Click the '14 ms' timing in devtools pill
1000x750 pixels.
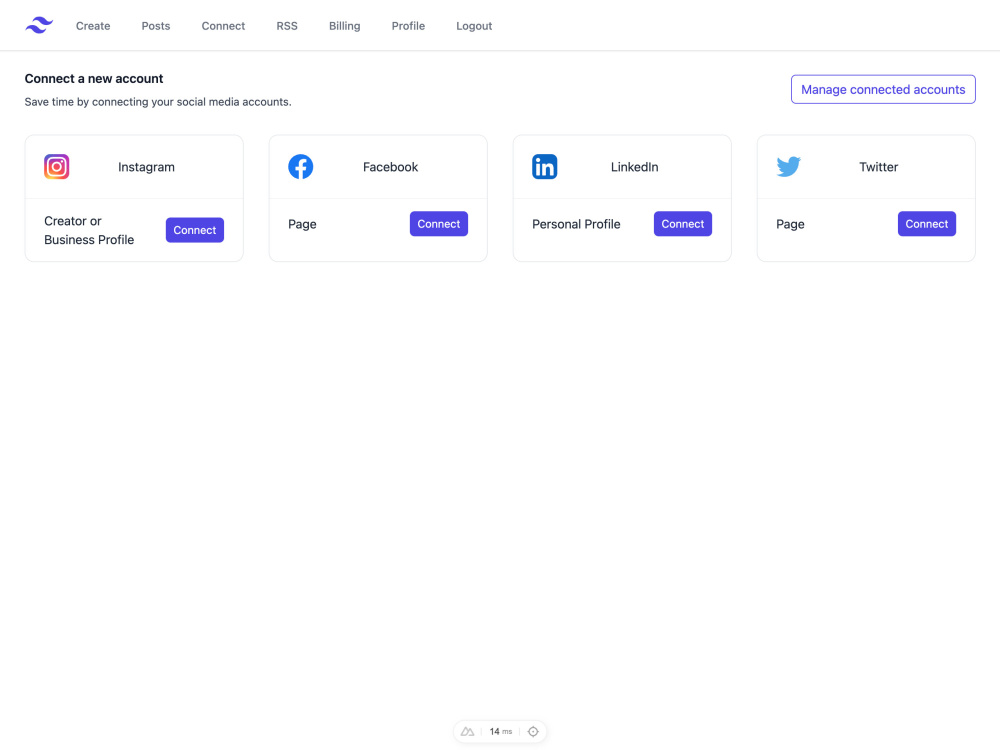point(501,732)
